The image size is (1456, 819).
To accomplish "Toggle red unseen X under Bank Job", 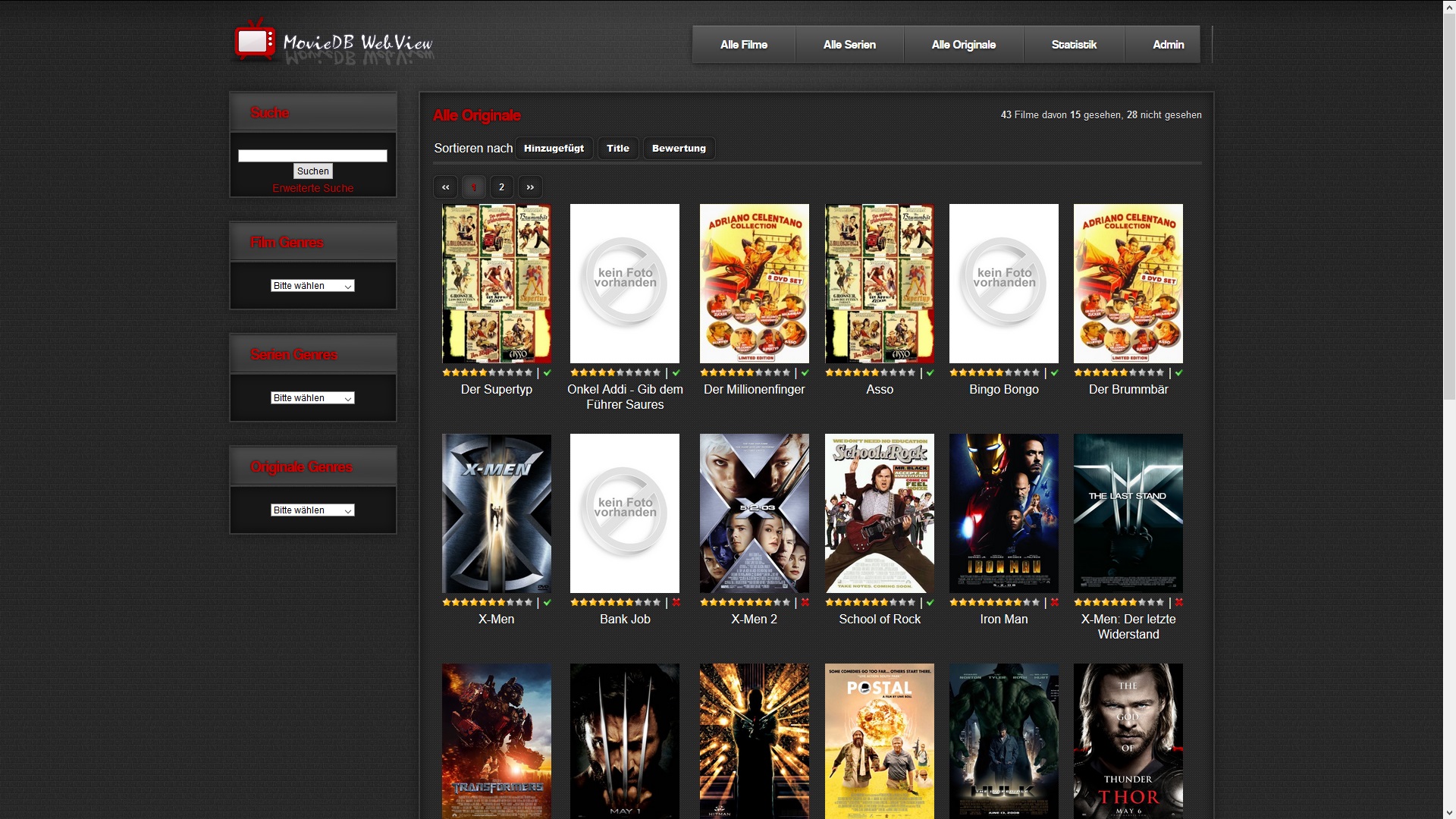I will click(676, 602).
